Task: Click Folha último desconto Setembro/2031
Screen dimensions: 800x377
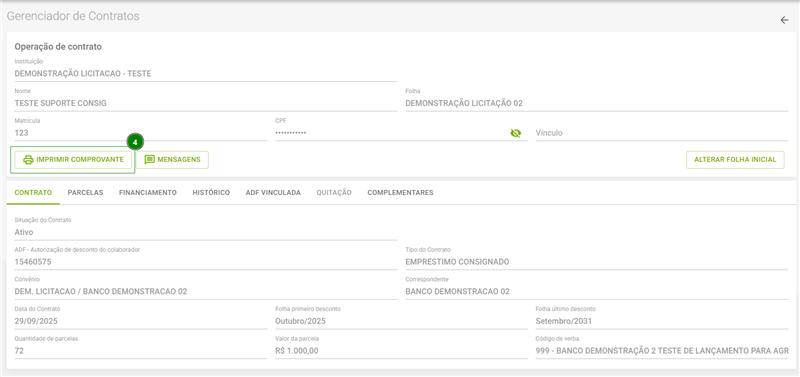Action: coord(662,321)
